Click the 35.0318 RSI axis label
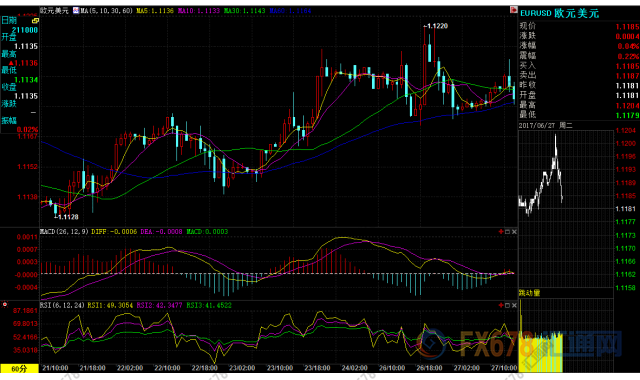Screen dimensions: 640x380 point(25,350)
